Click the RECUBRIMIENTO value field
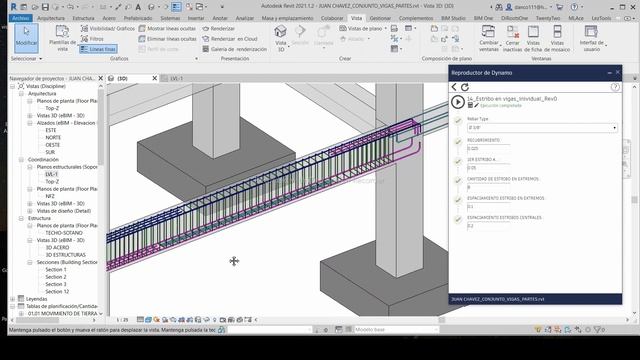 pos(489,149)
